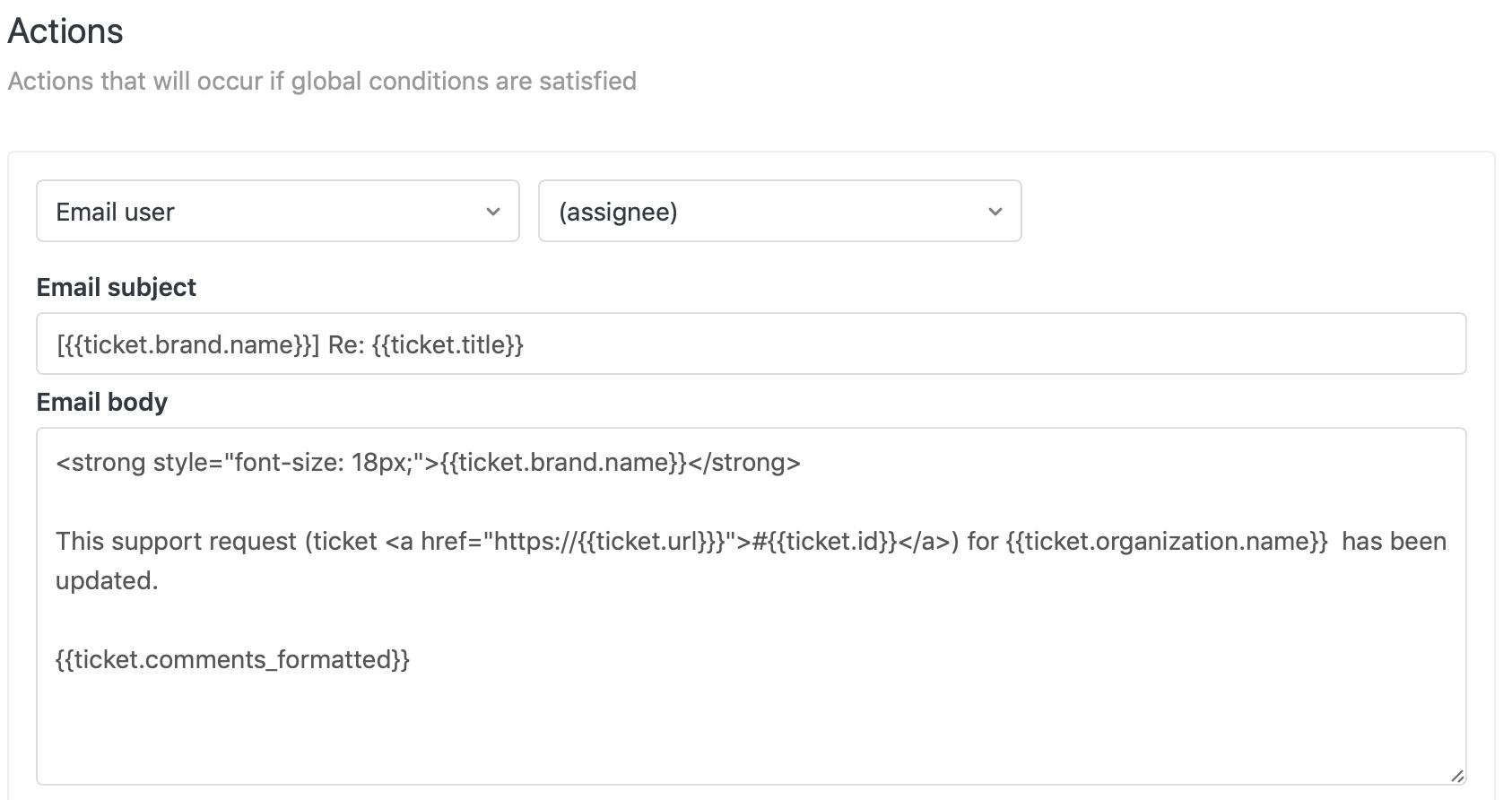Click the word "updated." in the body
The width and height of the screenshot is (1512, 800).
tap(107, 581)
